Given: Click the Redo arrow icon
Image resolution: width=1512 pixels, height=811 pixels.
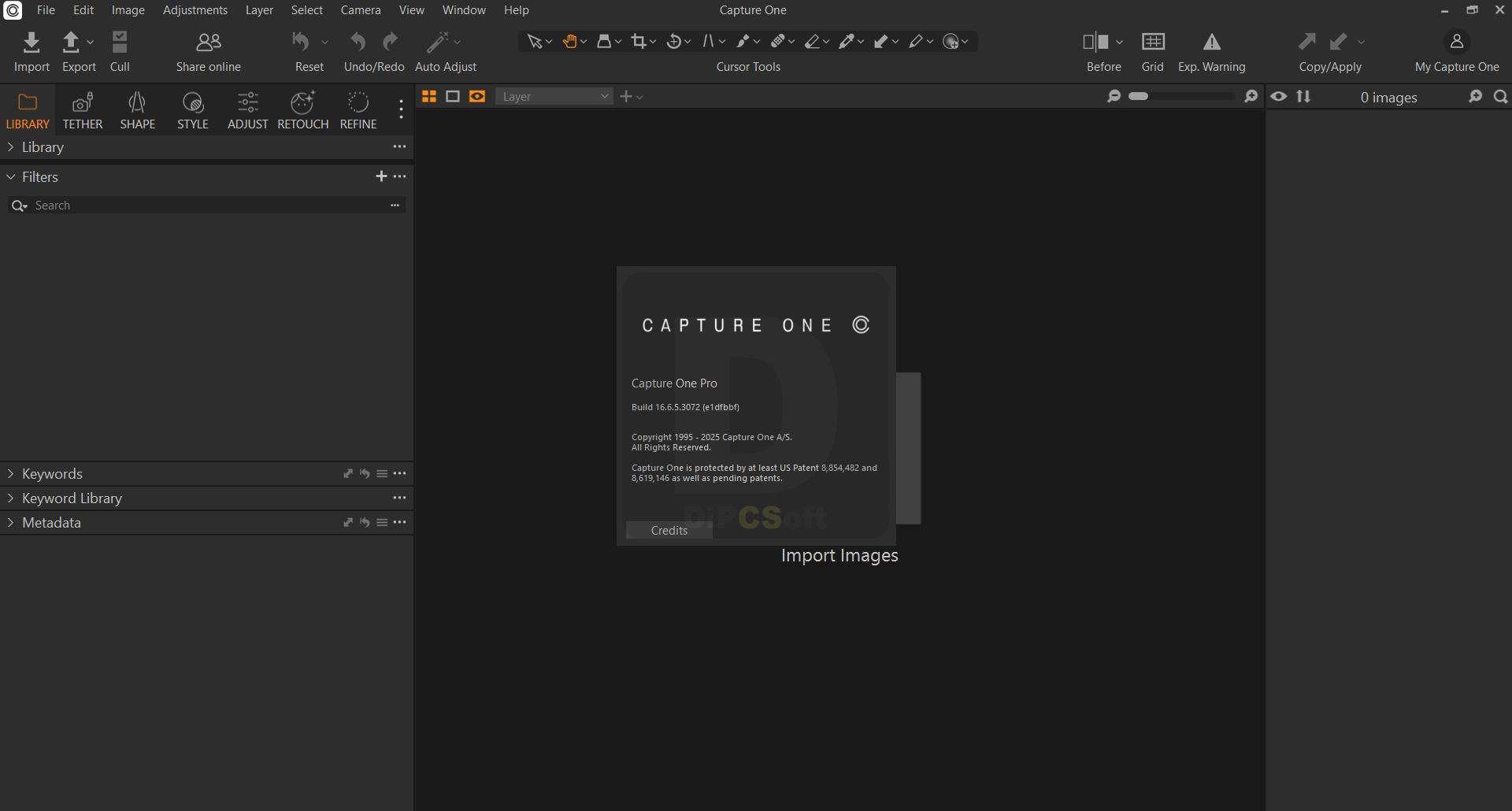Looking at the screenshot, I should [x=391, y=42].
